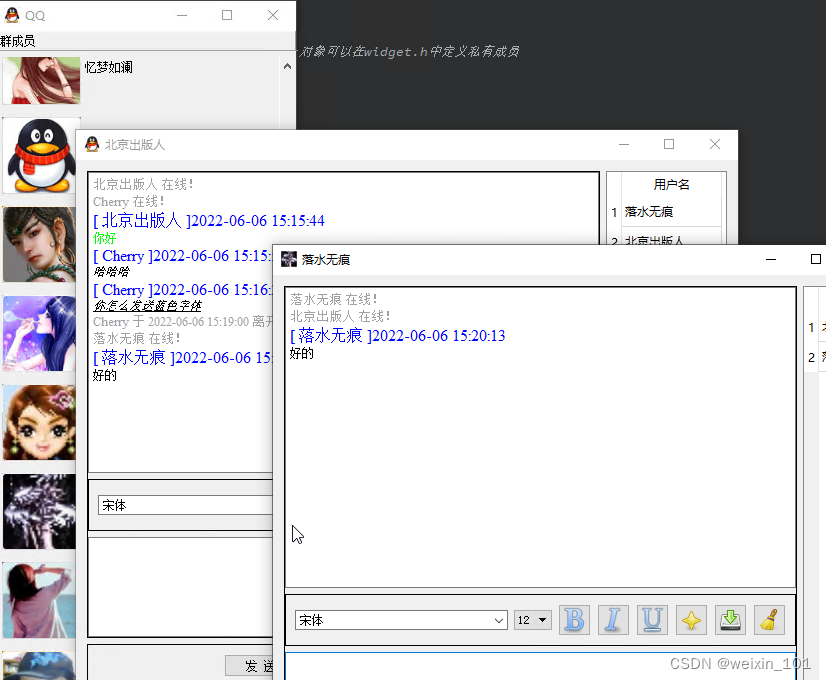
Task: Click the message 好的 in 落水无痕 chat log
Action: click(x=302, y=353)
